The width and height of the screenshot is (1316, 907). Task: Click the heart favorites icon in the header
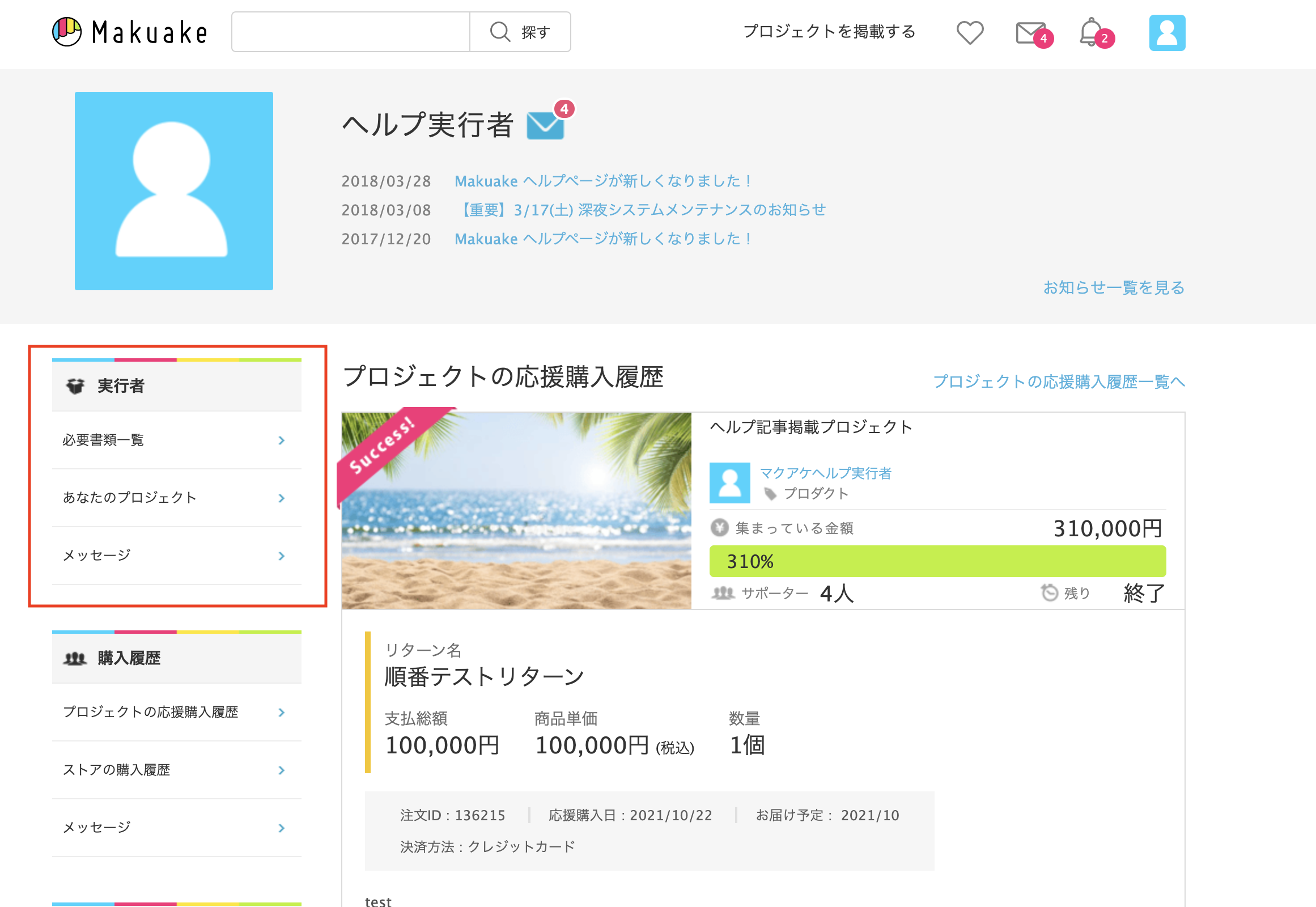(970, 32)
